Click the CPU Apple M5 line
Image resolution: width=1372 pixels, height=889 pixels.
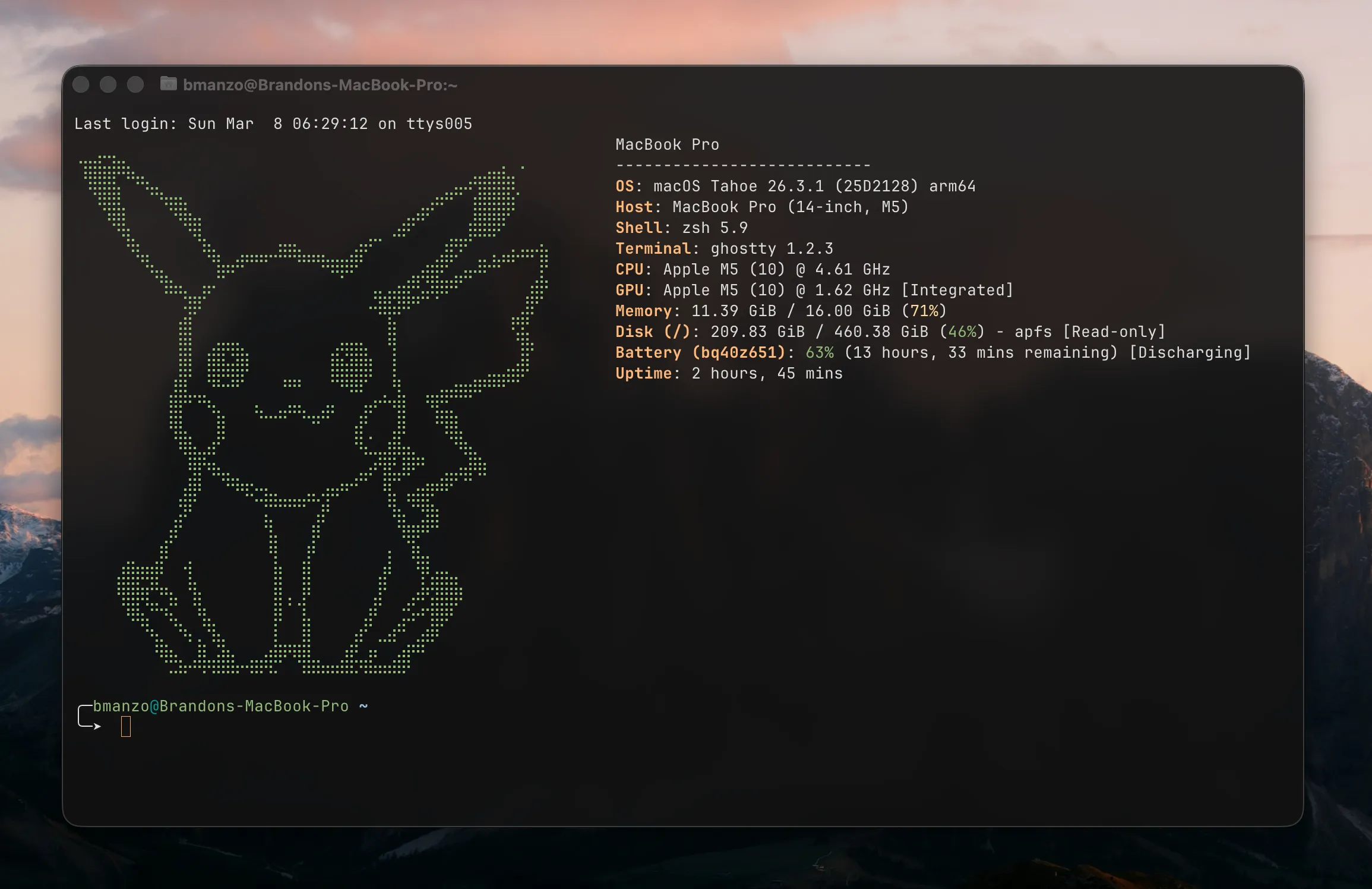click(x=753, y=269)
